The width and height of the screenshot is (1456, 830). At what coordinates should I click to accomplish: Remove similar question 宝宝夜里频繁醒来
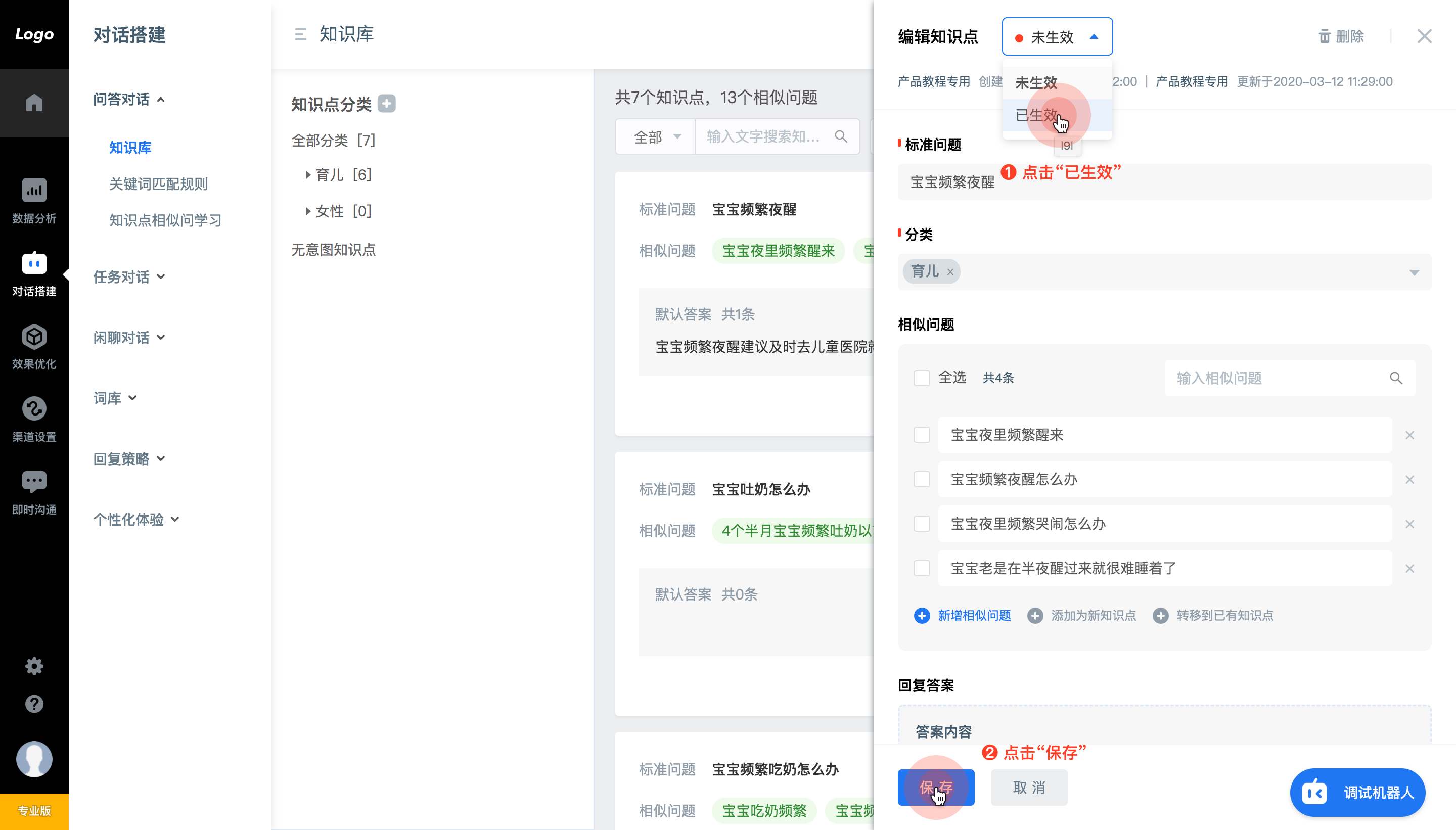point(1410,435)
